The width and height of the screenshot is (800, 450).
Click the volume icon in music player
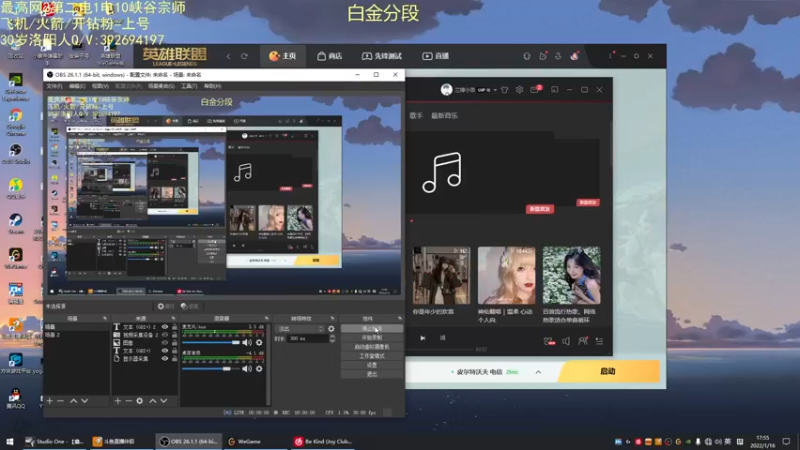[x=566, y=341]
